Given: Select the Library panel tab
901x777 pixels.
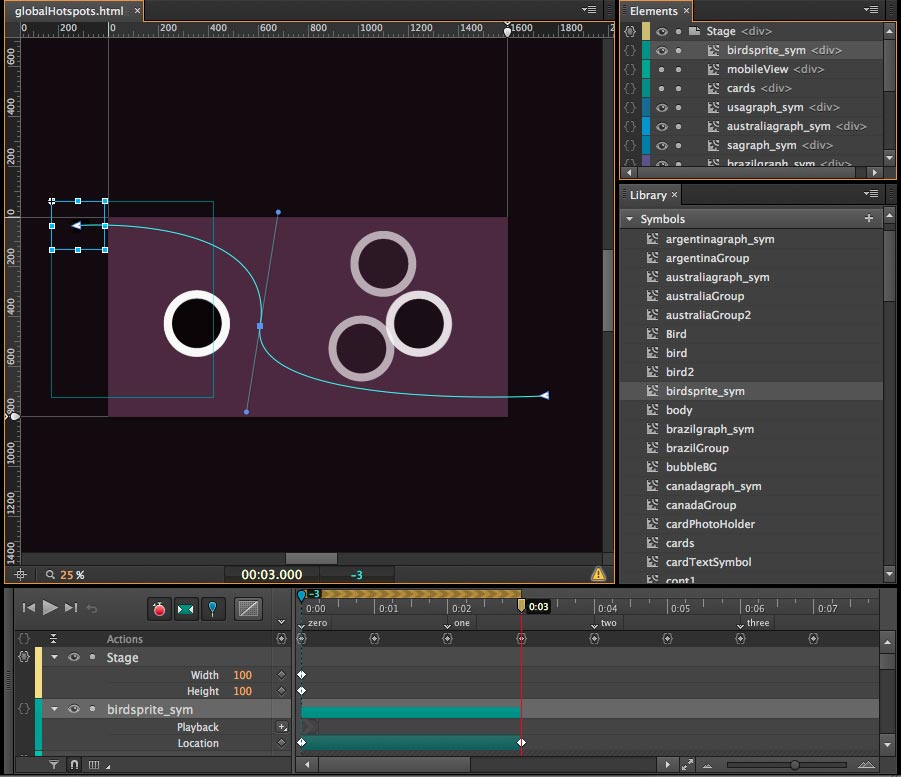Looking at the screenshot, I should [648, 195].
